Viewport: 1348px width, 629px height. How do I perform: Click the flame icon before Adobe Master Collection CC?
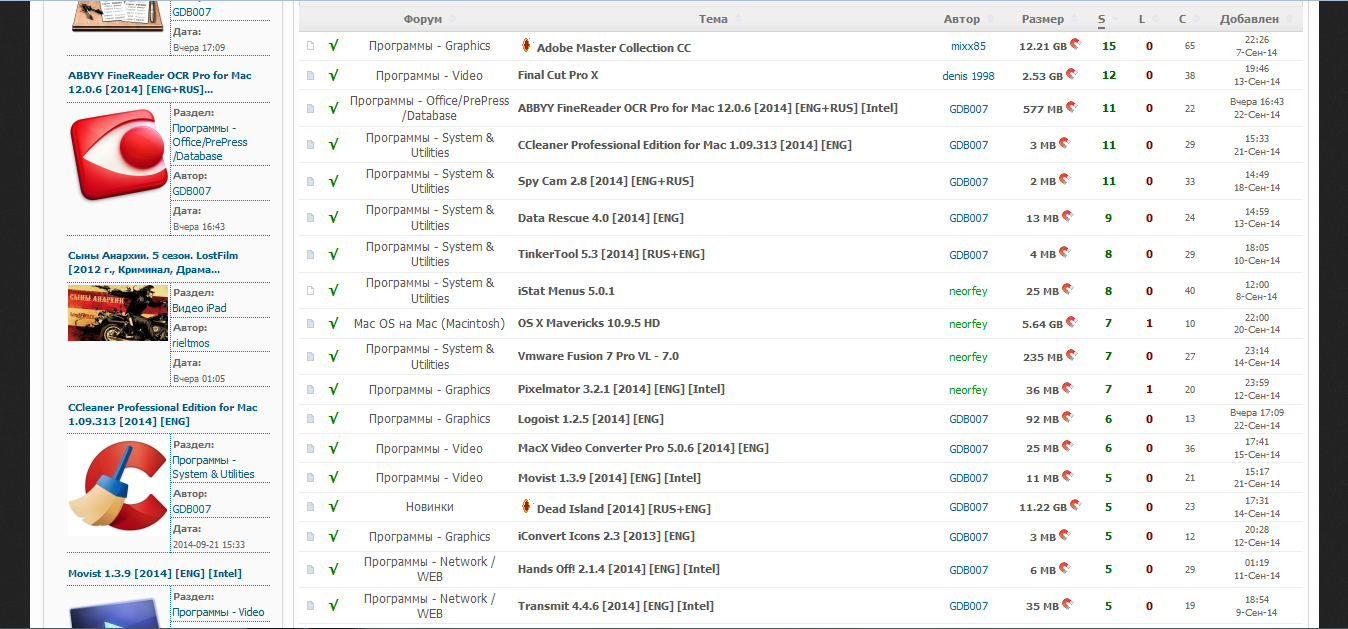point(526,46)
